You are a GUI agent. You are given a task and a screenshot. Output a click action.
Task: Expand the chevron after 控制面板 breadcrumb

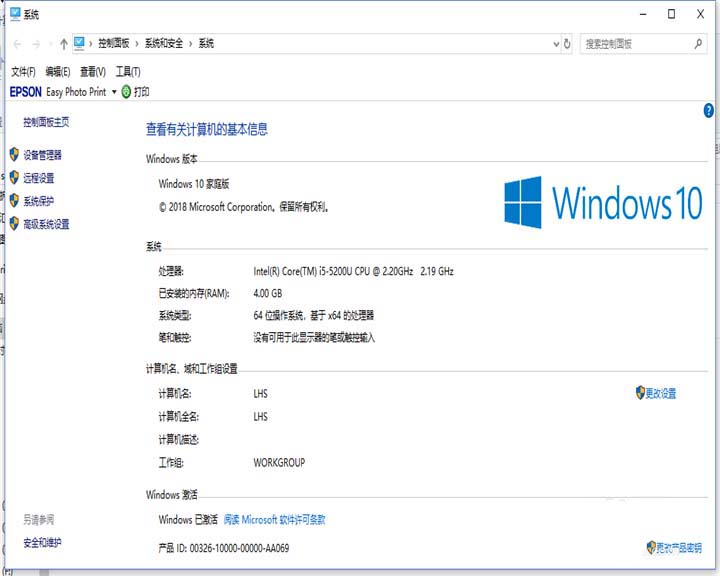tap(137, 44)
